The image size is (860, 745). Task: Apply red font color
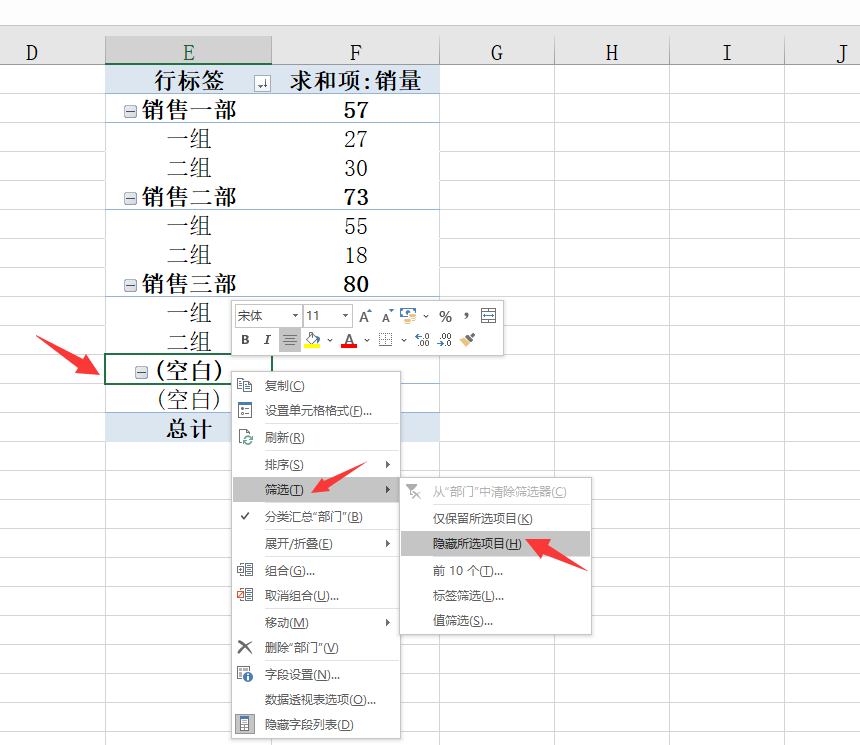pyautogui.click(x=349, y=340)
